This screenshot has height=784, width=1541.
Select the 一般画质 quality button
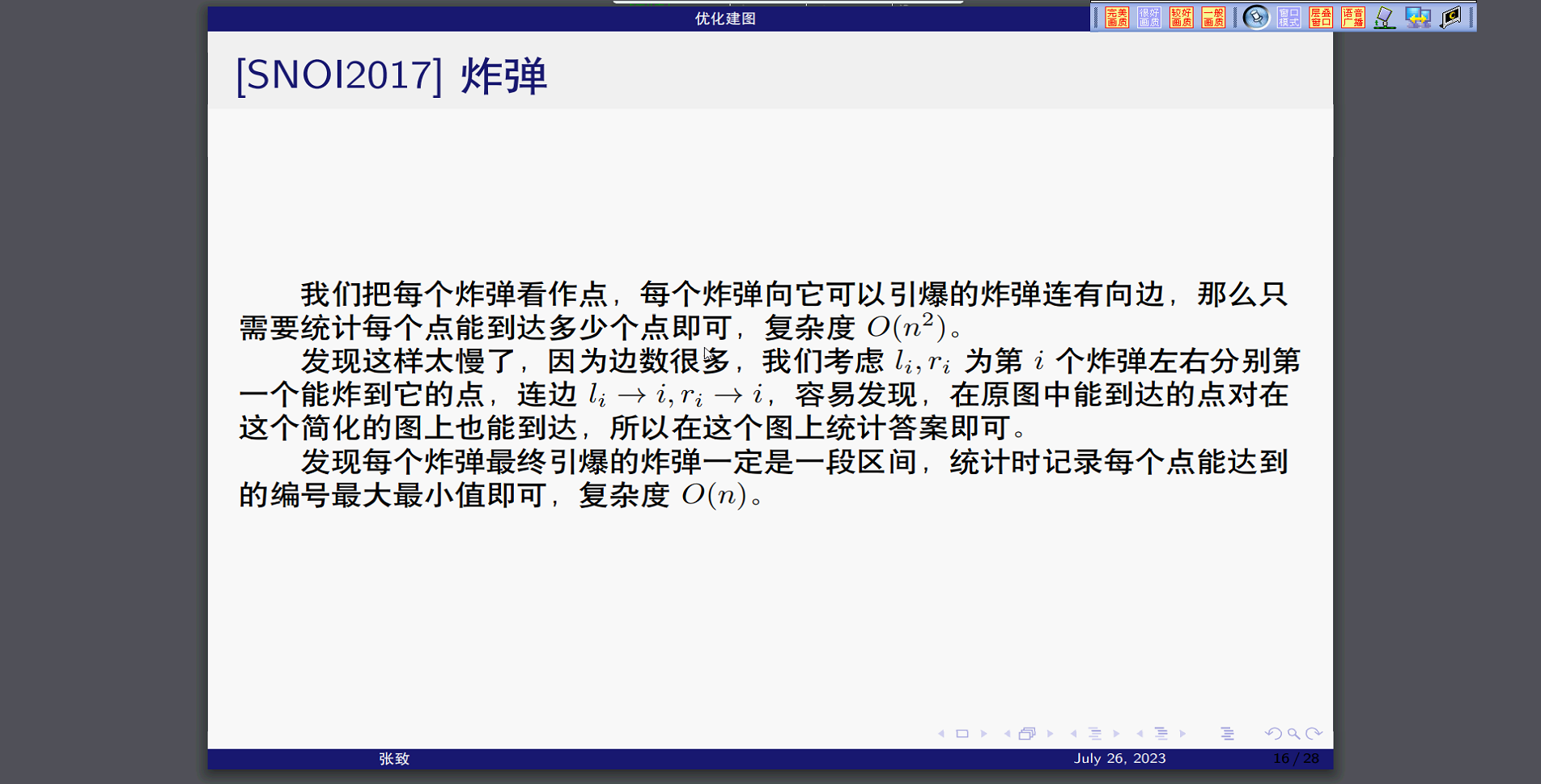pyautogui.click(x=1214, y=17)
